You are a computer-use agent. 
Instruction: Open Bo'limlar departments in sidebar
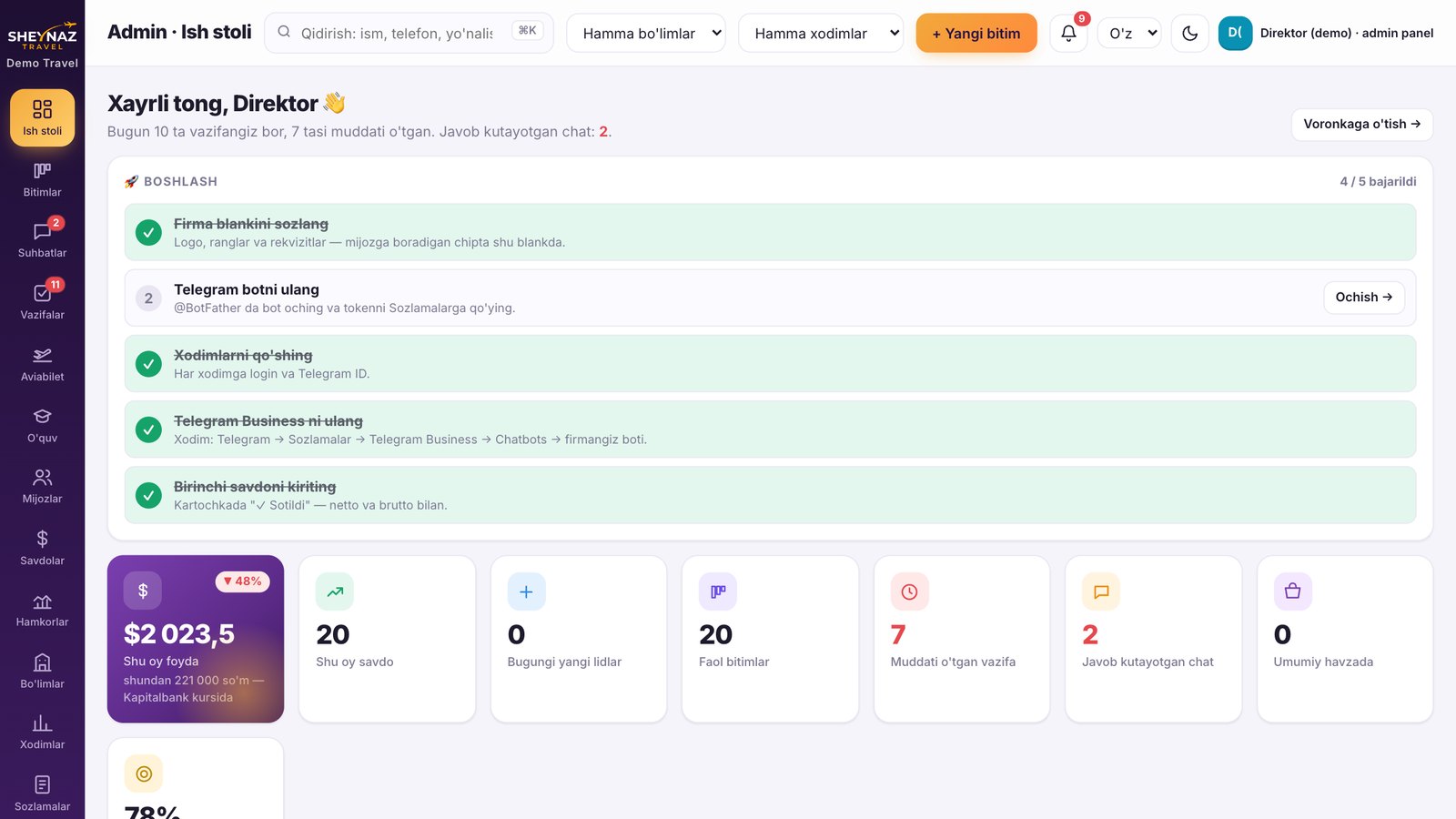(x=42, y=672)
